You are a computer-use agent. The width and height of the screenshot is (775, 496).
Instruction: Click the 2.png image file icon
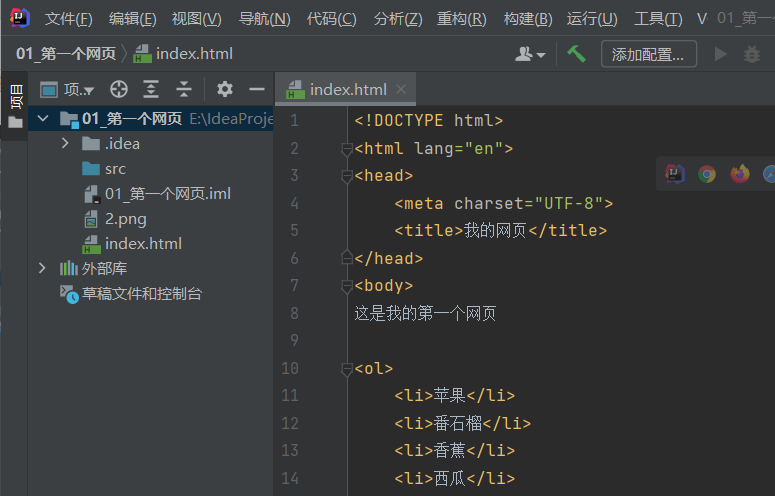click(91, 219)
